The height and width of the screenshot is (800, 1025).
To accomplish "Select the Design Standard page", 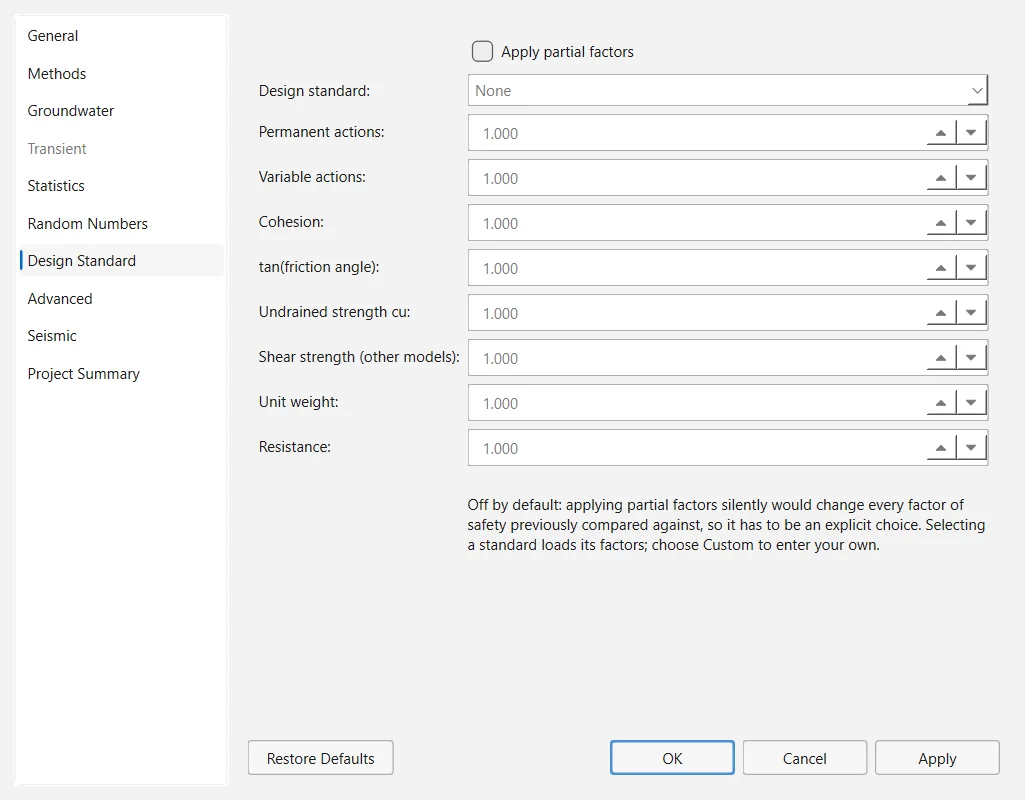I will point(122,261).
